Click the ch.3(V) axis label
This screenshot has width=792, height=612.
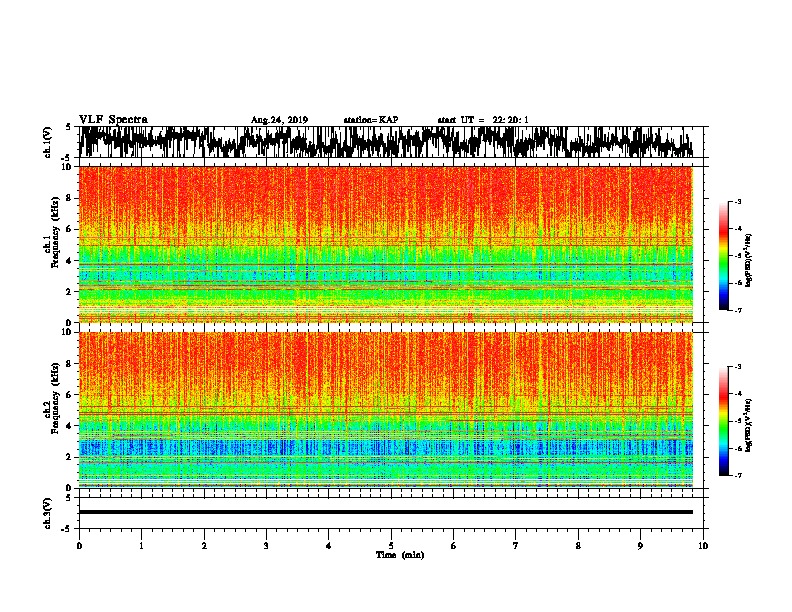pyautogui.click(x=48, y=513)
